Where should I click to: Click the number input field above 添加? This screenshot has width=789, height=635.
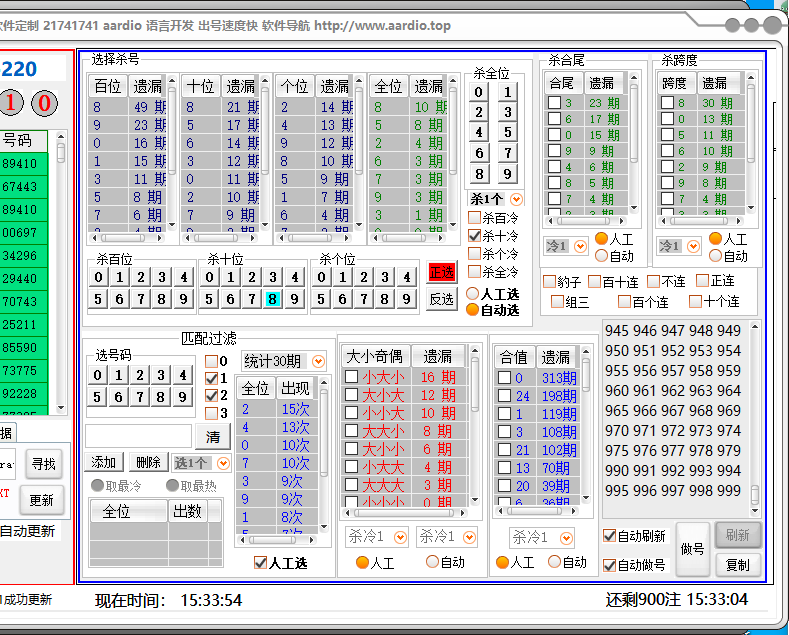[138, 436]
